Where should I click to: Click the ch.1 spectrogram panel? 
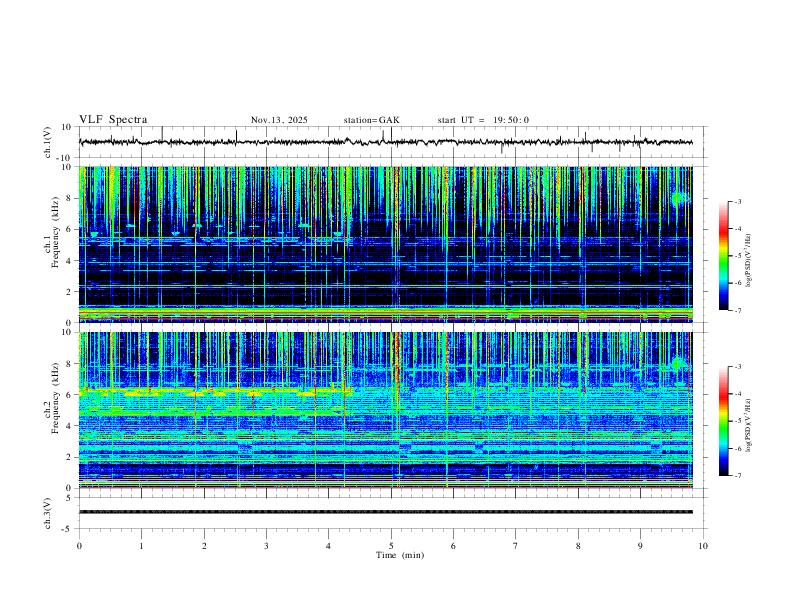385,244
